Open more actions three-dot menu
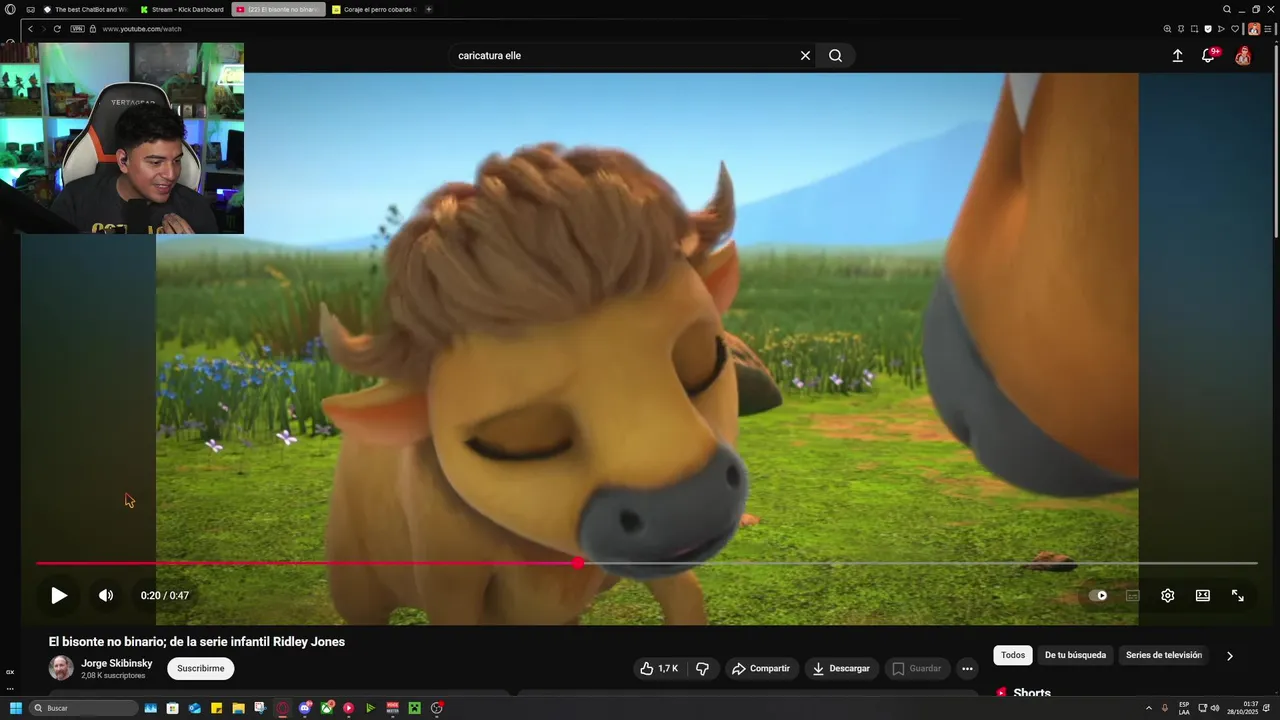 pyautogui.click(x=967, y=668)
